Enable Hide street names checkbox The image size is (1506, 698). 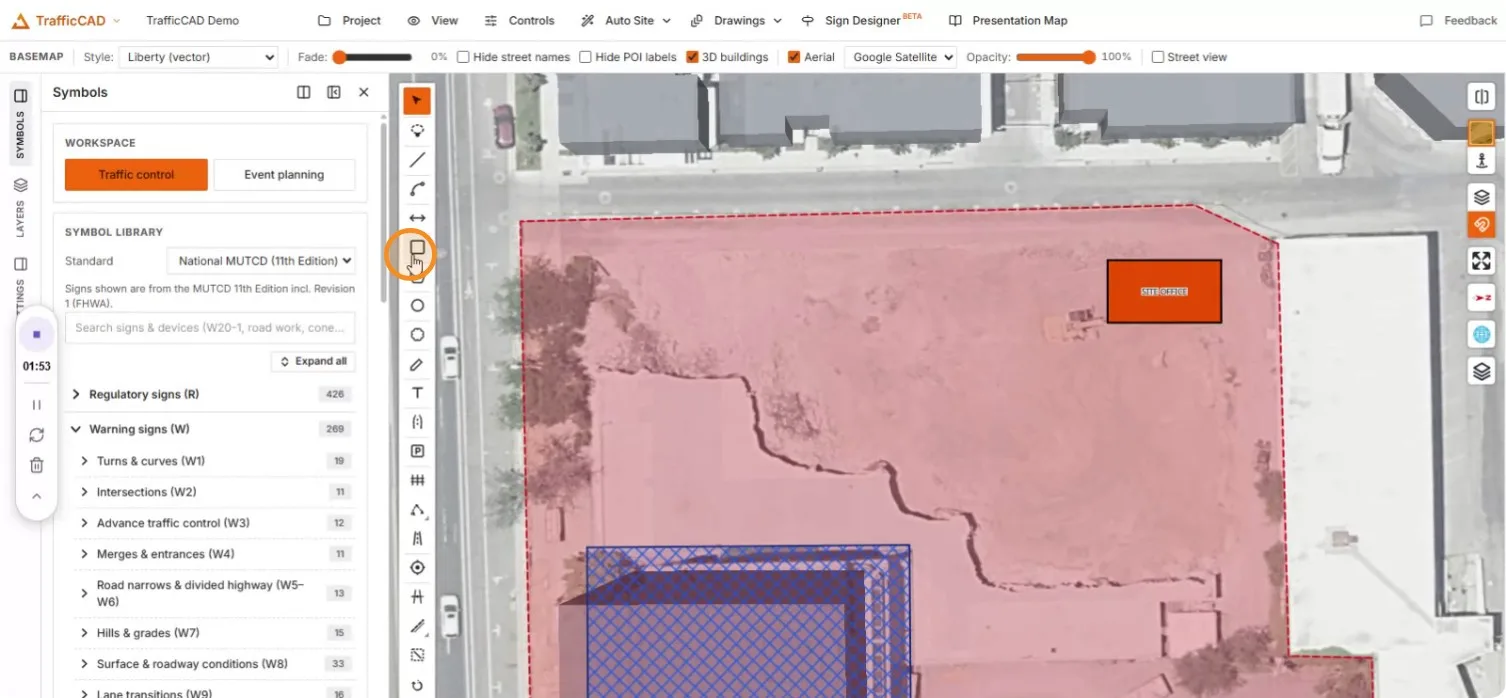(463, 57)
